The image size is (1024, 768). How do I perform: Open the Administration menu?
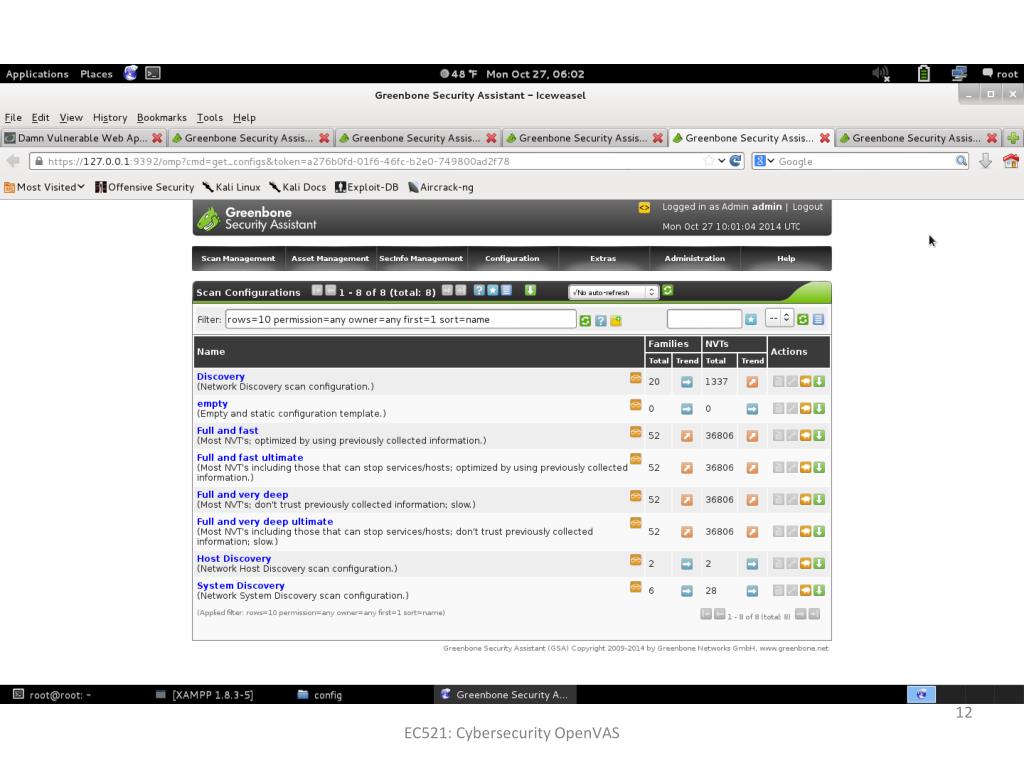click(694, 259)
